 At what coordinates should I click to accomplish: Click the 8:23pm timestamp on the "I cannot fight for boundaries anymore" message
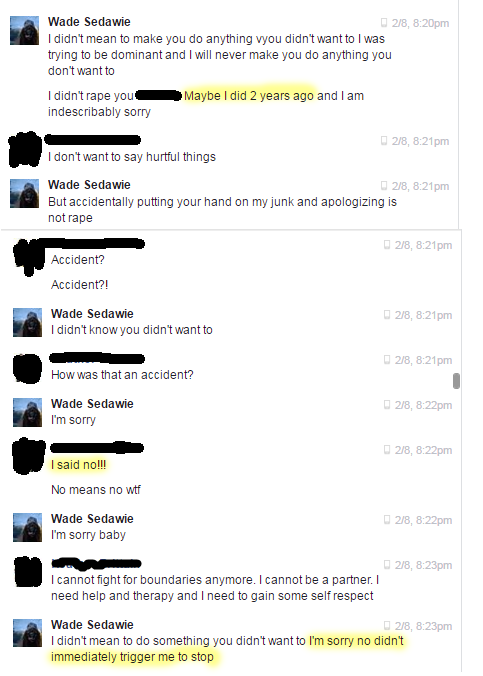423,565
